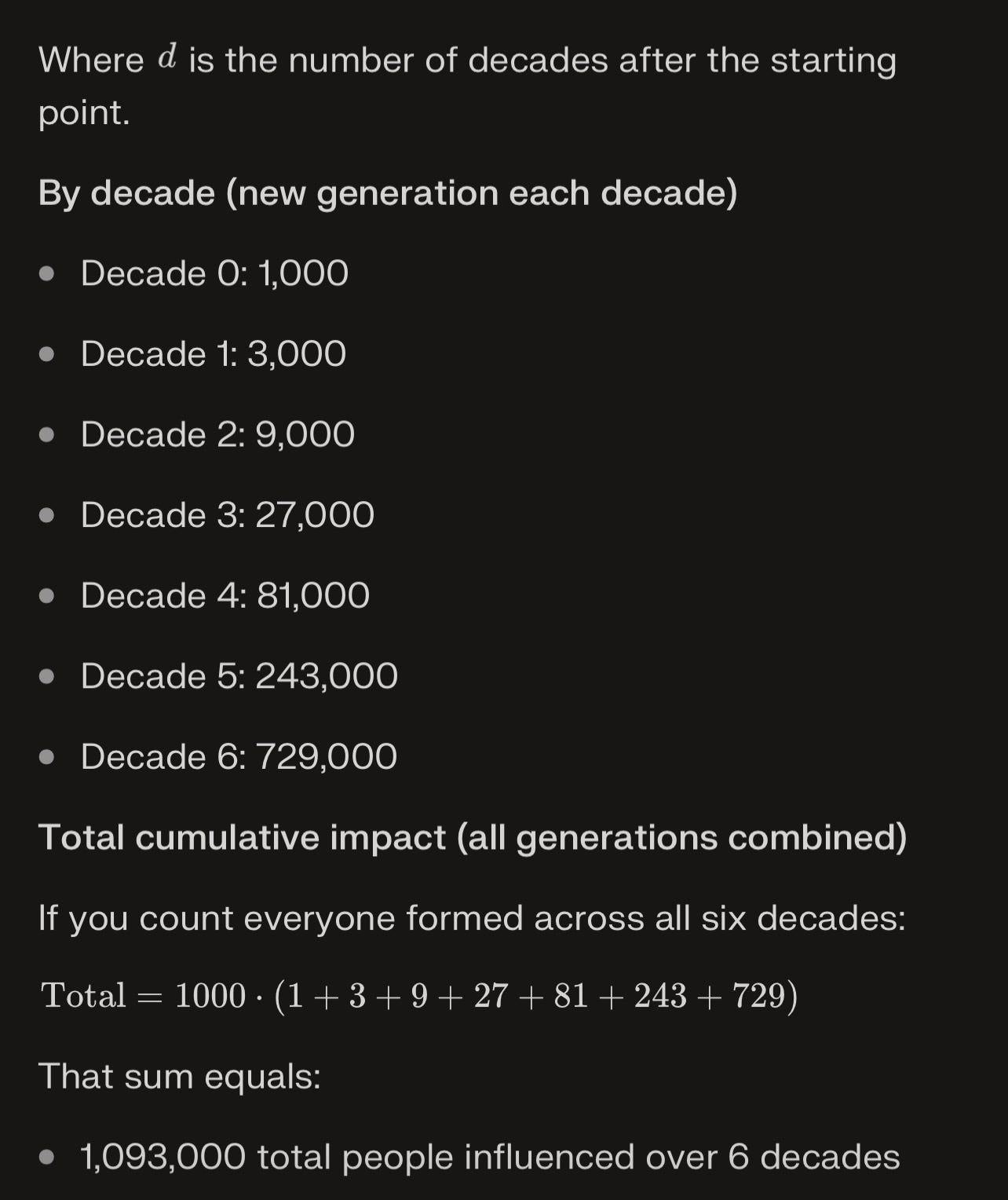This screenshot has width=1008, height=1200.
Task: Click the Total = 1000 formula line
Action: pos(419,996)
